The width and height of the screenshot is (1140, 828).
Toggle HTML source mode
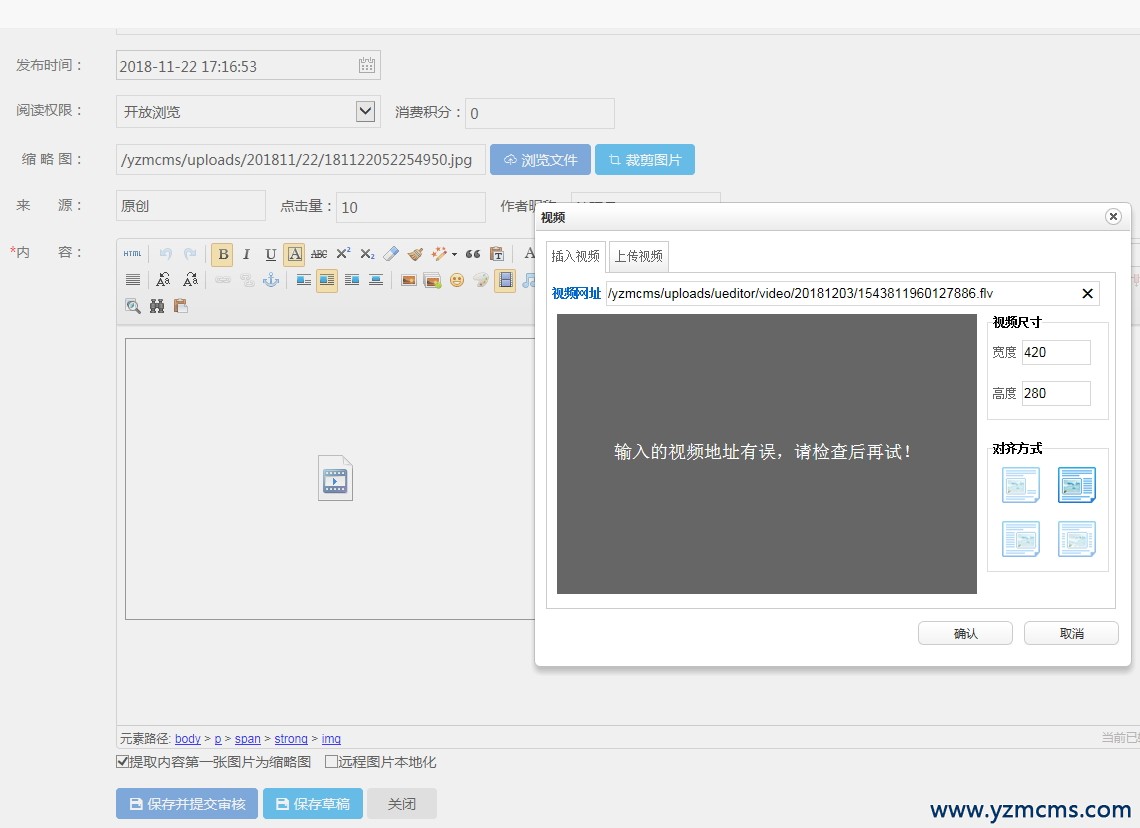[132, 254]
